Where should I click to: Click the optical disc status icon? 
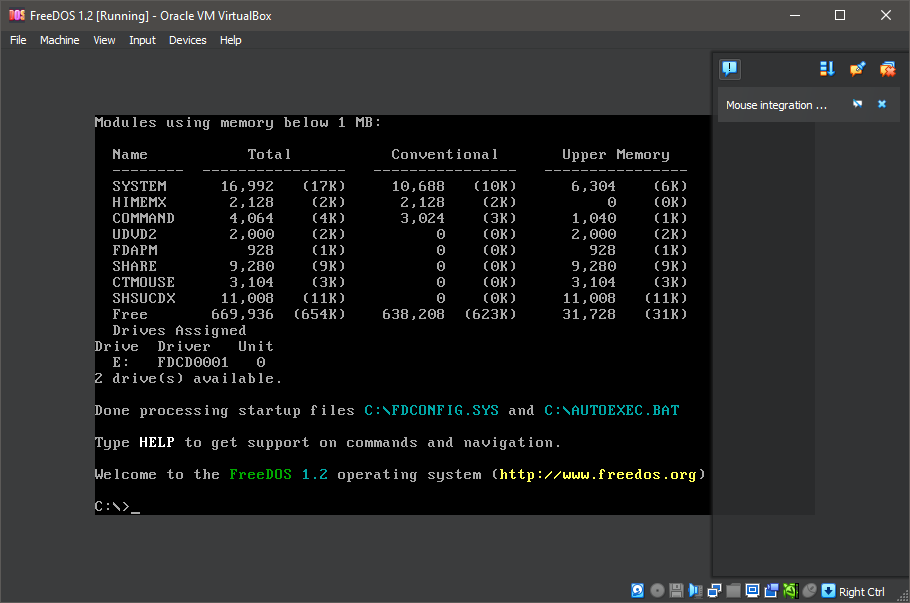(x=657, y=591)
